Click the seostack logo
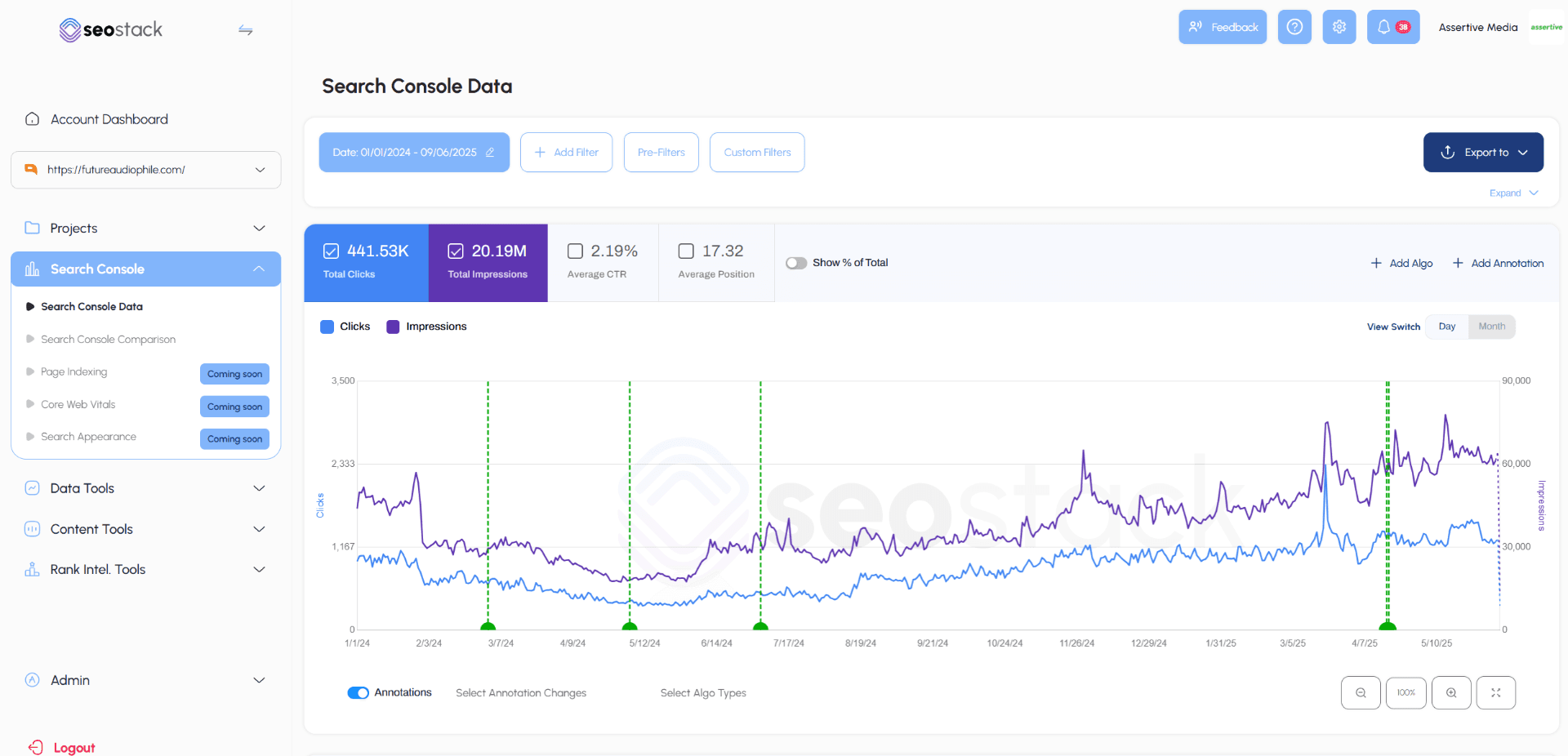 pyautogui.click(x=110, y=29)
